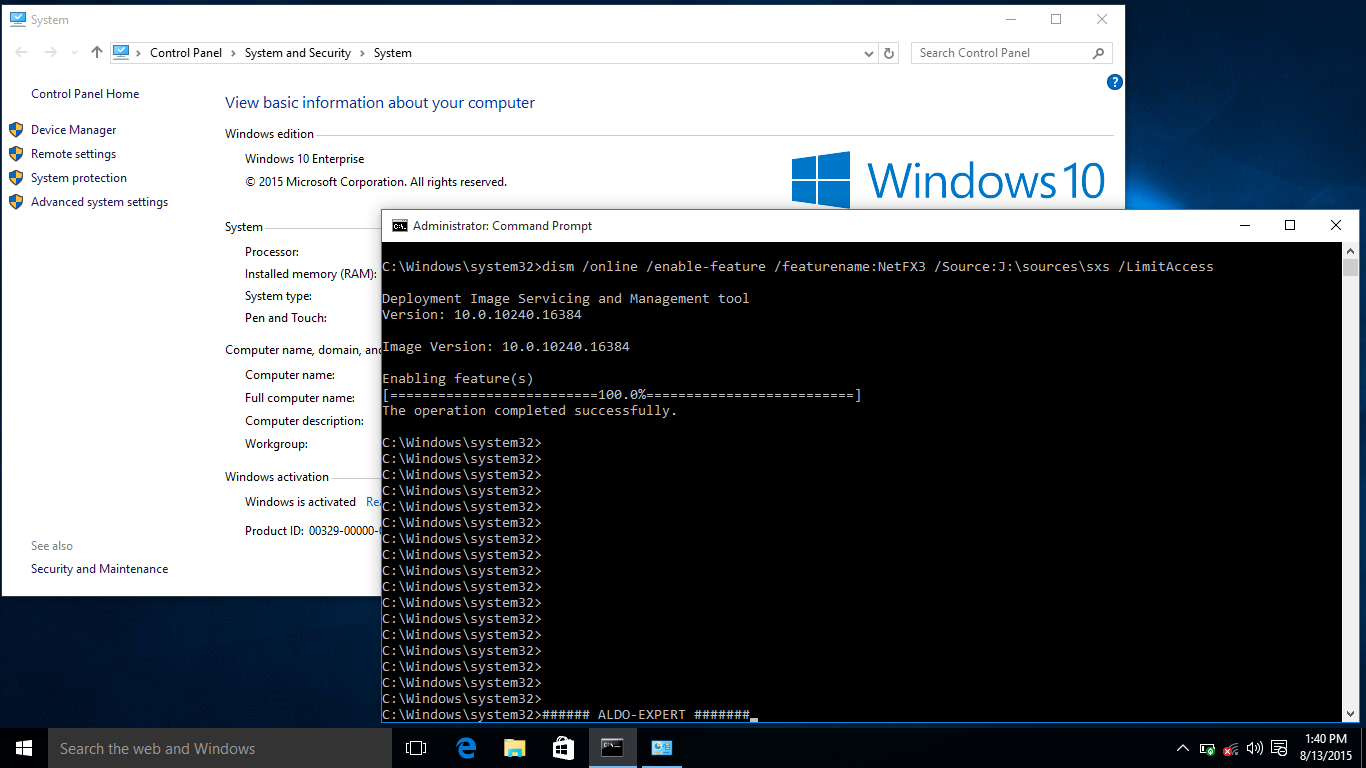
Task: Click Control Panel in the breadcrumb
Action: (x=186, y=53)
